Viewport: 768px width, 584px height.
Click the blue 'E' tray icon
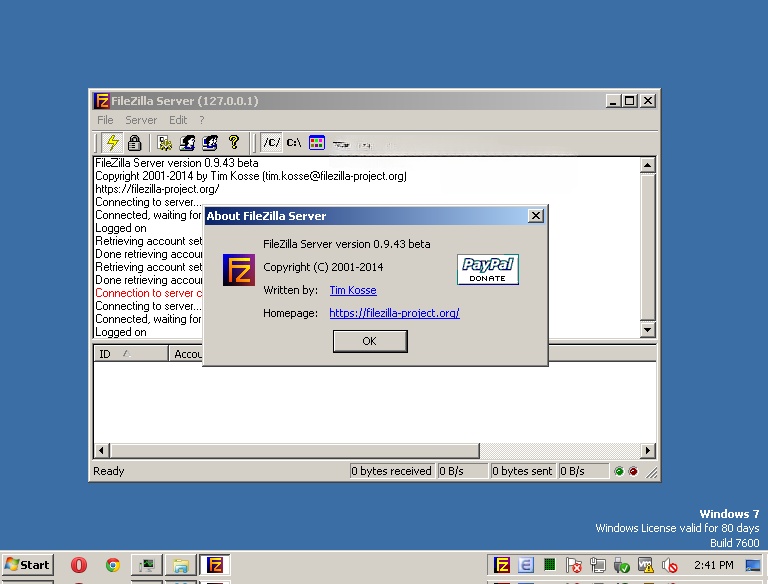coord(526,565)
